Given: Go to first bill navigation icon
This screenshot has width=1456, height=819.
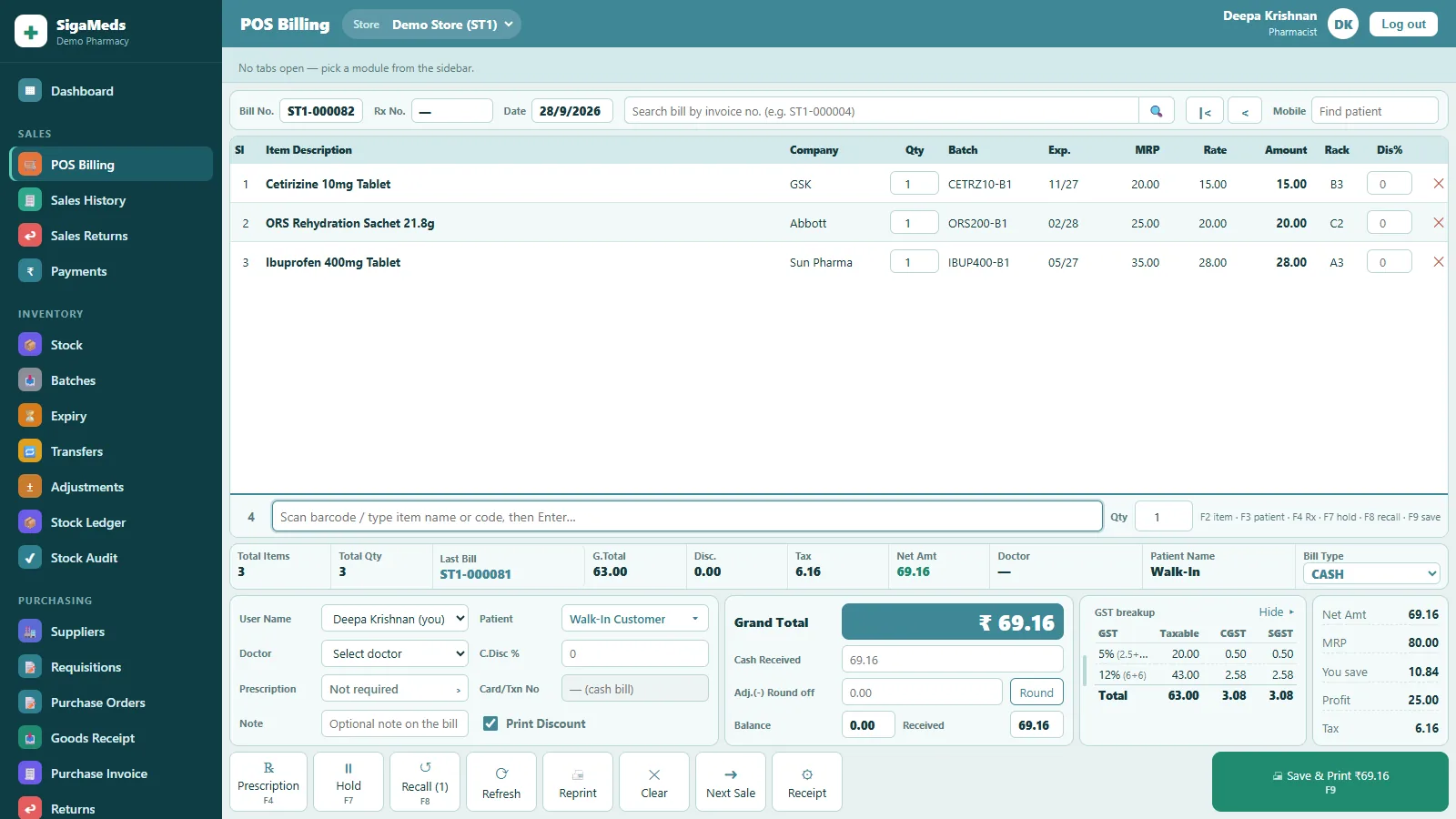Looking at the screenshot, I should (1205, 111).
